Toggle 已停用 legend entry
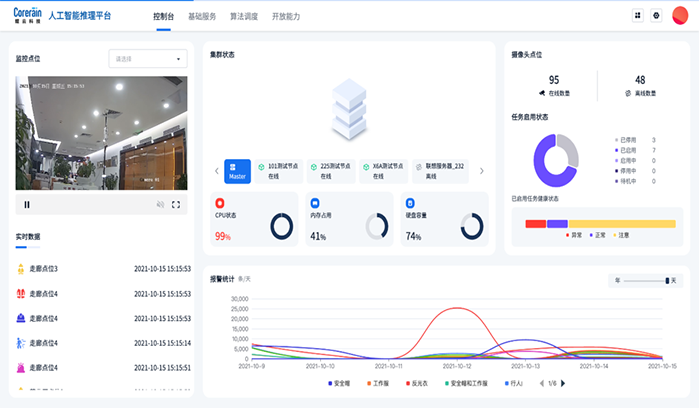This screenshot has height=408, width=699. click(625, 140)
